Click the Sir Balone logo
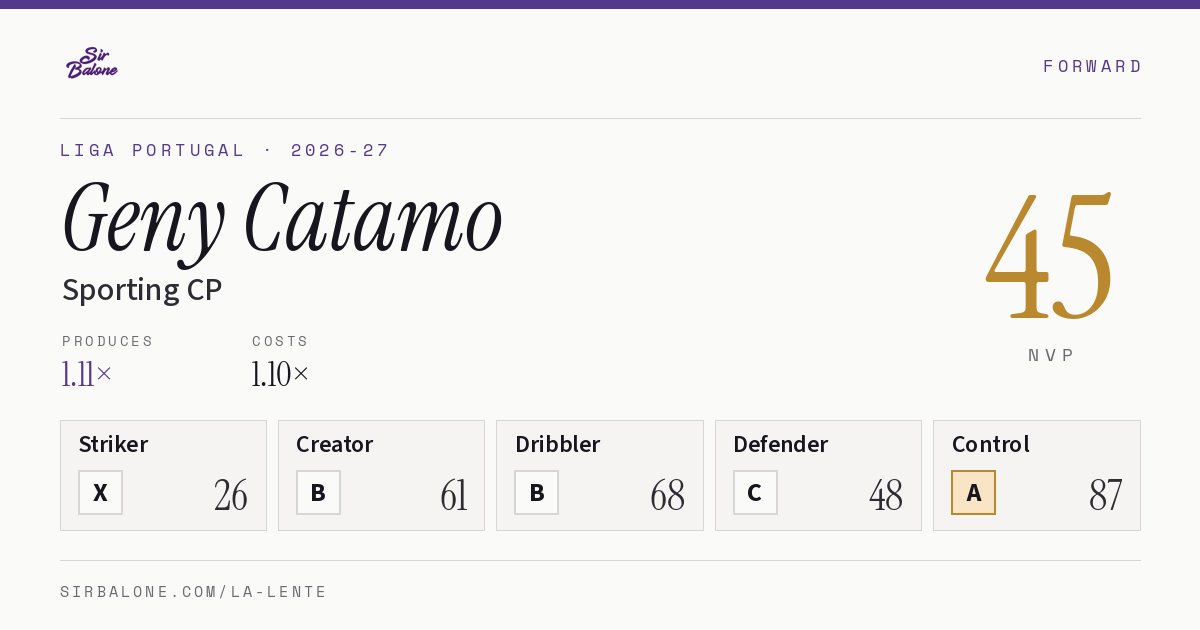Viewport: 1200px width, 630px height. [x=92, y=63]
